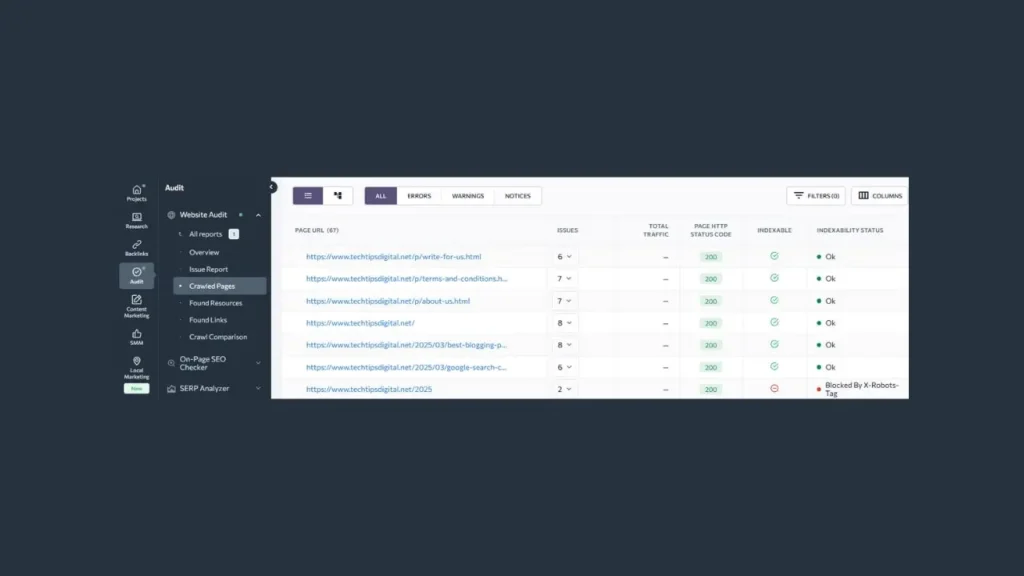The width and height of the screenshot is (1024, 576).
Task: Open the techtipsdigital.net homepage link
Action: 360,323
